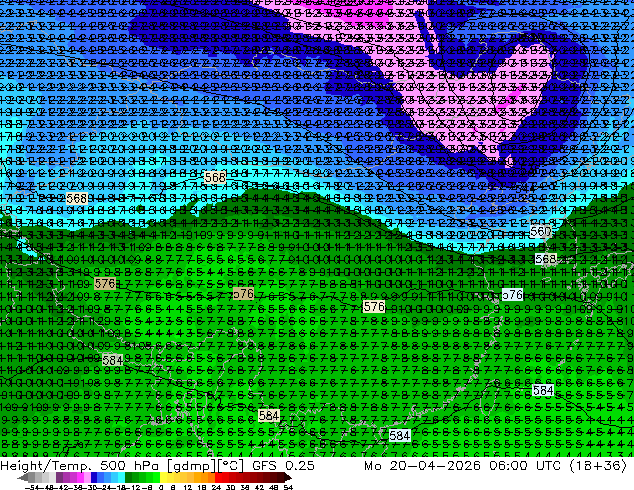The image size is (634, 490).
Task: Click the GFS 0.25 model label
Action: pos(283,466)
